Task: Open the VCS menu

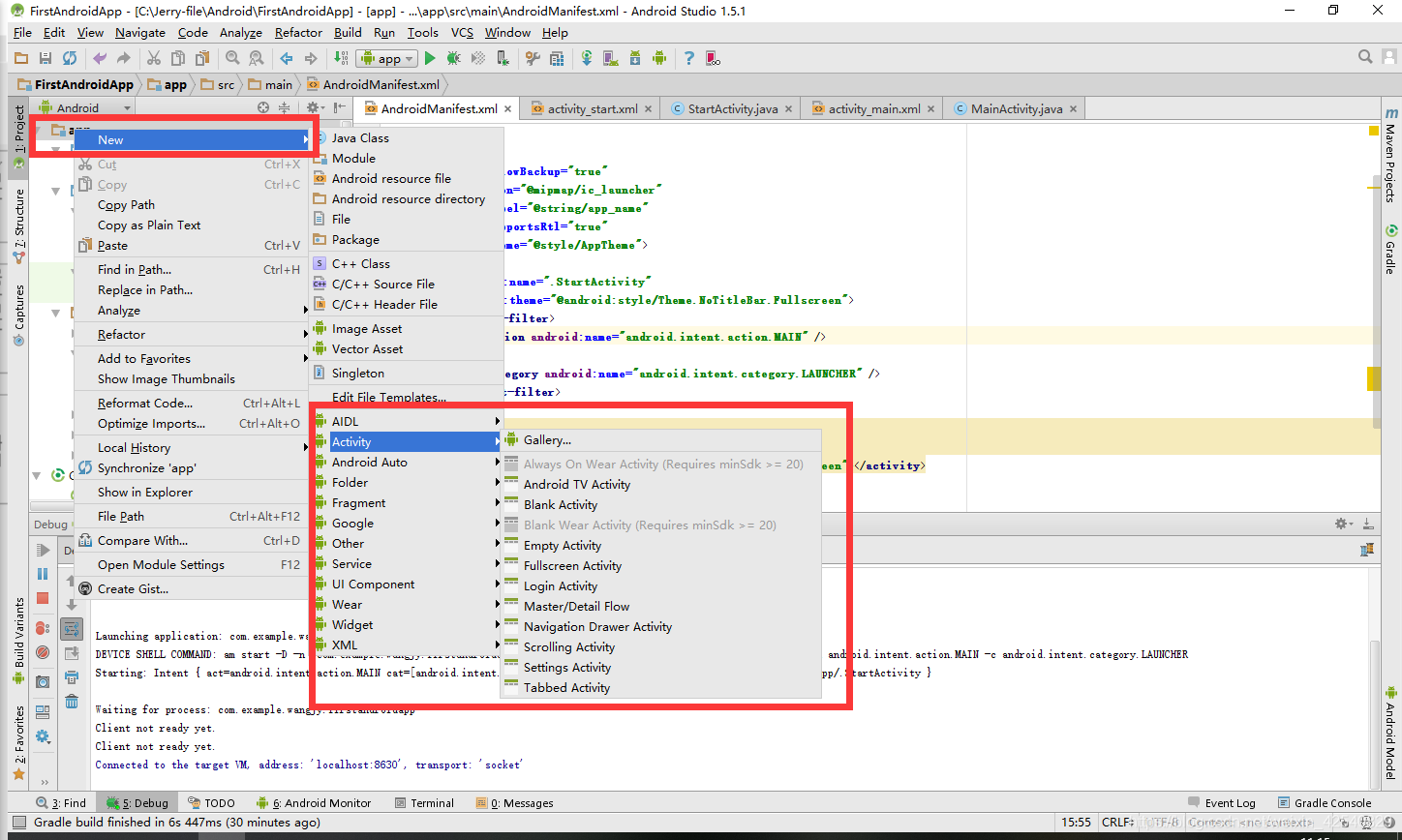Action: coord(462,32)
